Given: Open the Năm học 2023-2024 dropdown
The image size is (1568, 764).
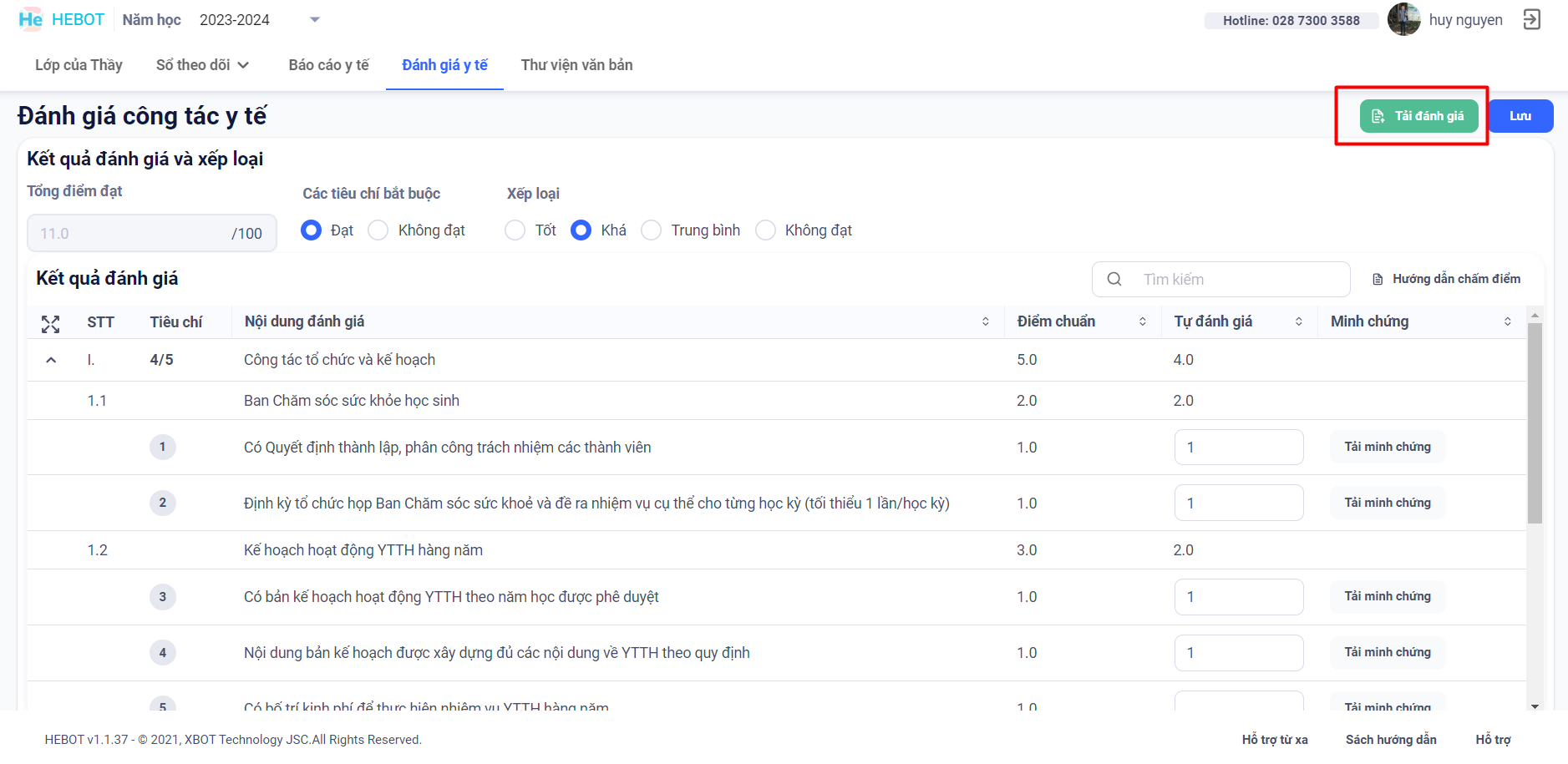Looking at the screenshot, I should 314,20.
